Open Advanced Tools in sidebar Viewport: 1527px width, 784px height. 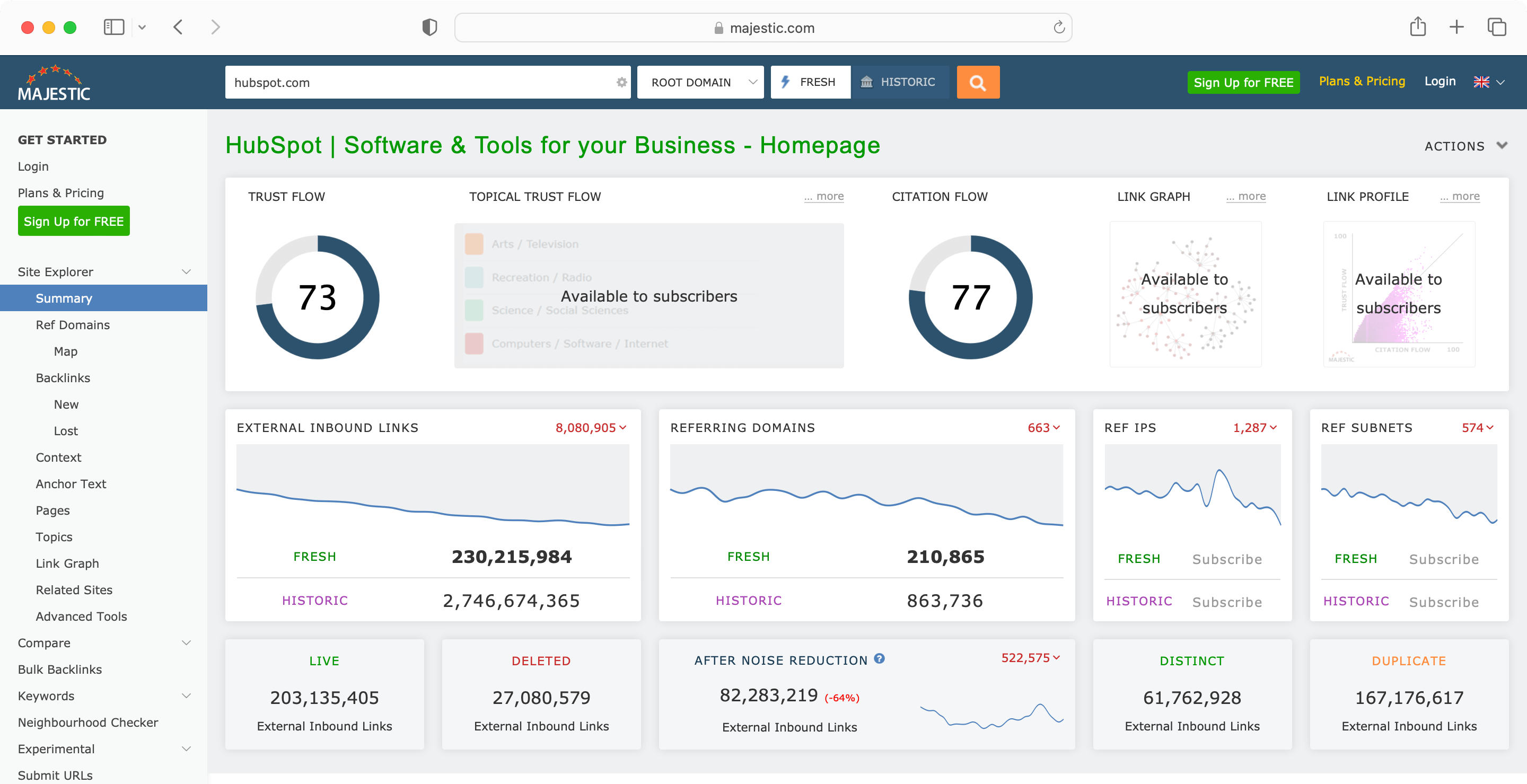tap(81, 616)
